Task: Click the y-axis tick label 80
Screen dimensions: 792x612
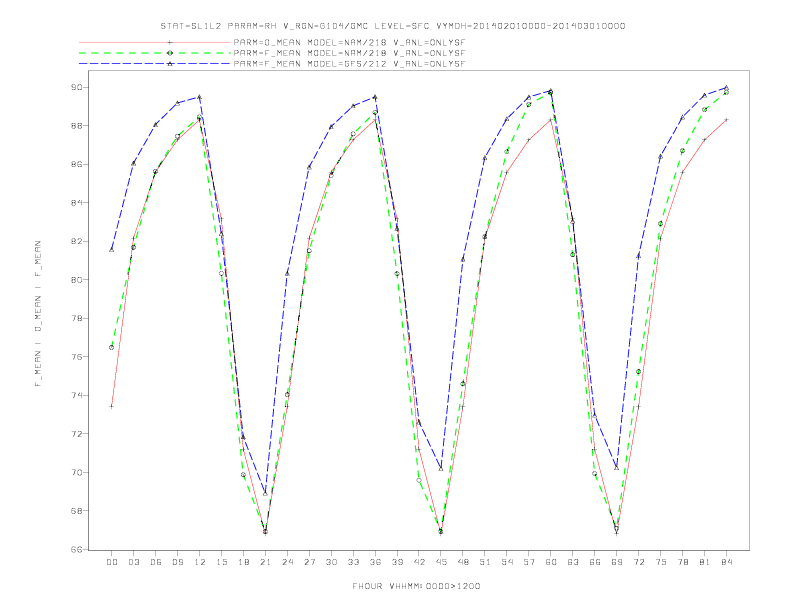Action: click(x=76, y=279)
